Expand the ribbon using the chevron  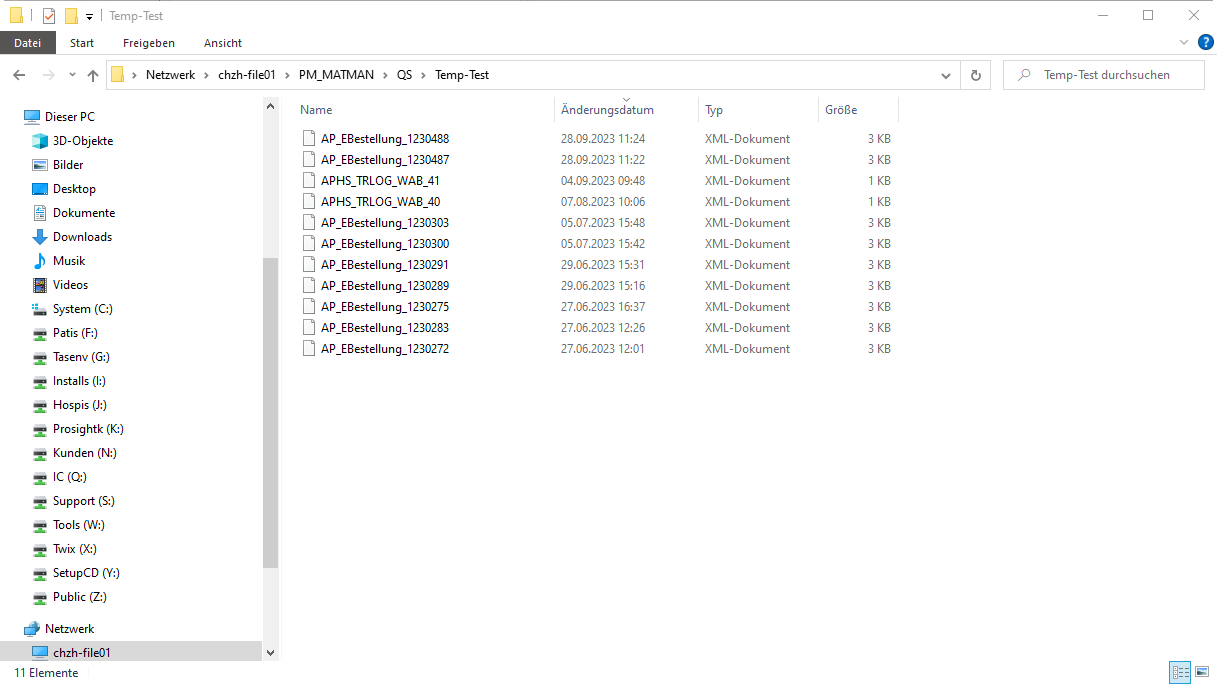coord(1184,42)
